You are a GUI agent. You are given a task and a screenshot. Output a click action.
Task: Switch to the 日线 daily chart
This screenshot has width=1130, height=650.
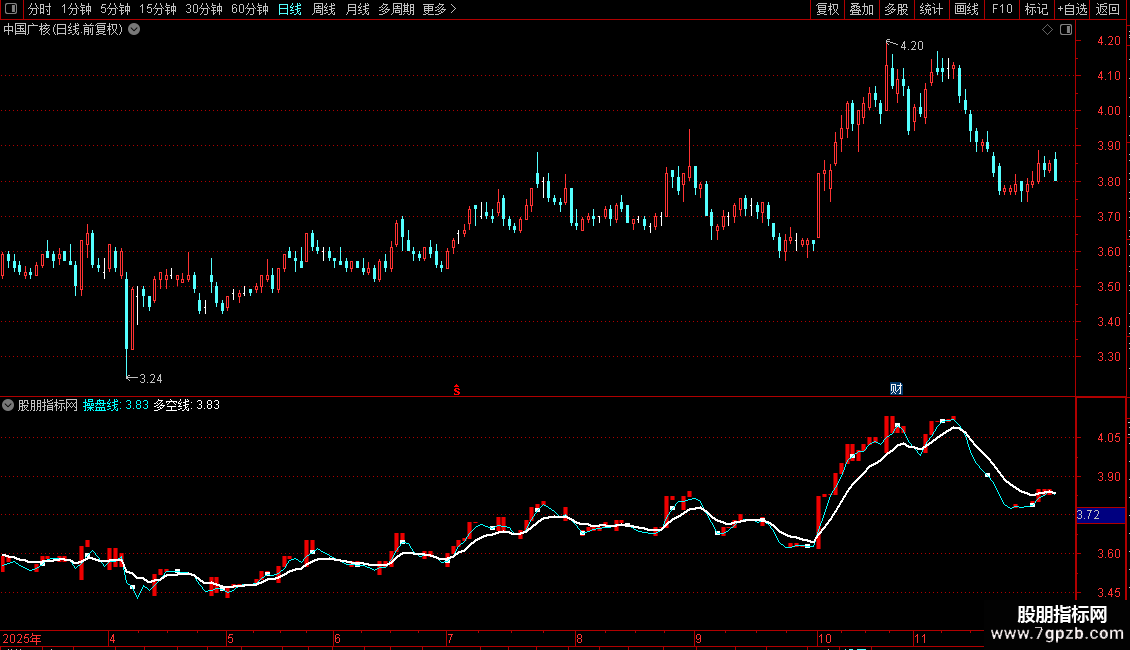290,9
